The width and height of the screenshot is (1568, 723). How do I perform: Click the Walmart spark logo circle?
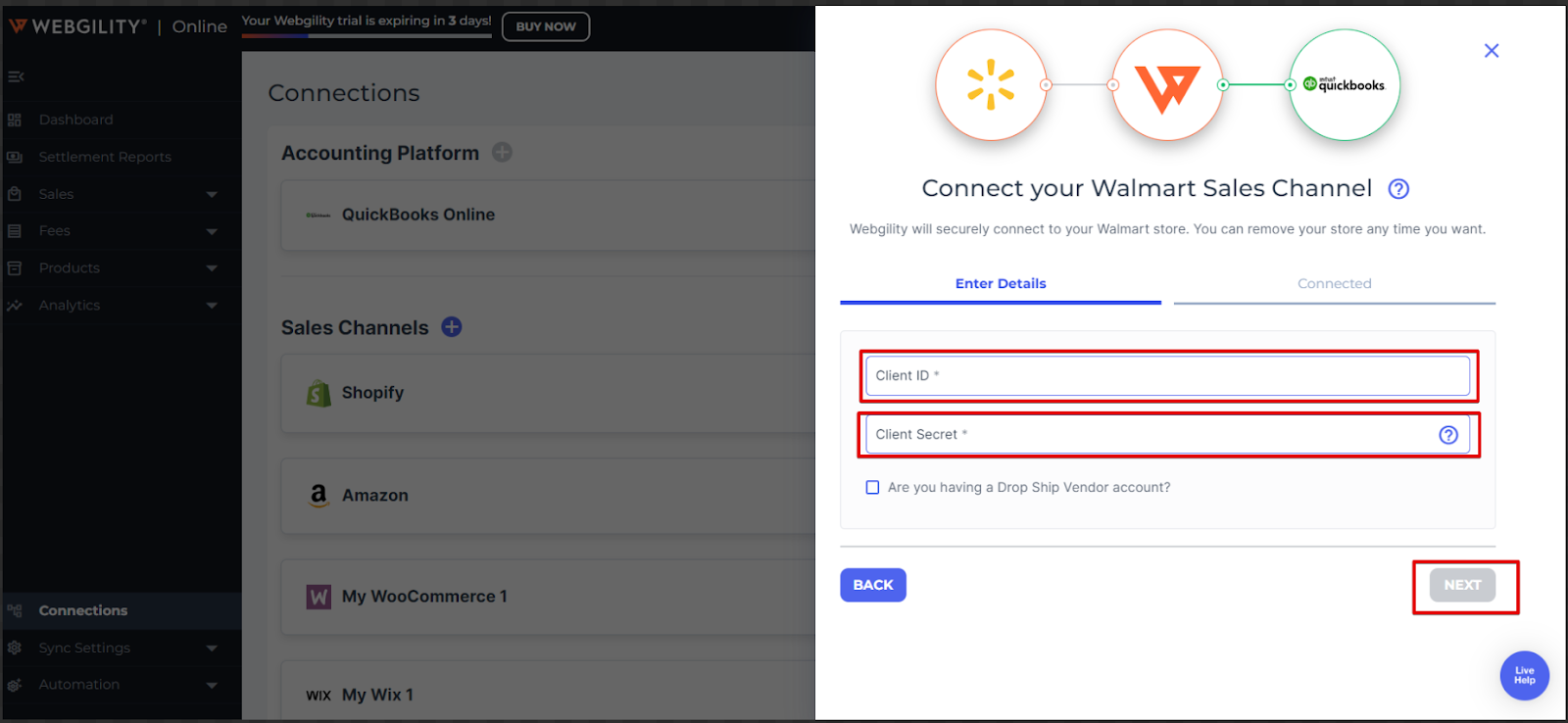(x=991, y=85)
